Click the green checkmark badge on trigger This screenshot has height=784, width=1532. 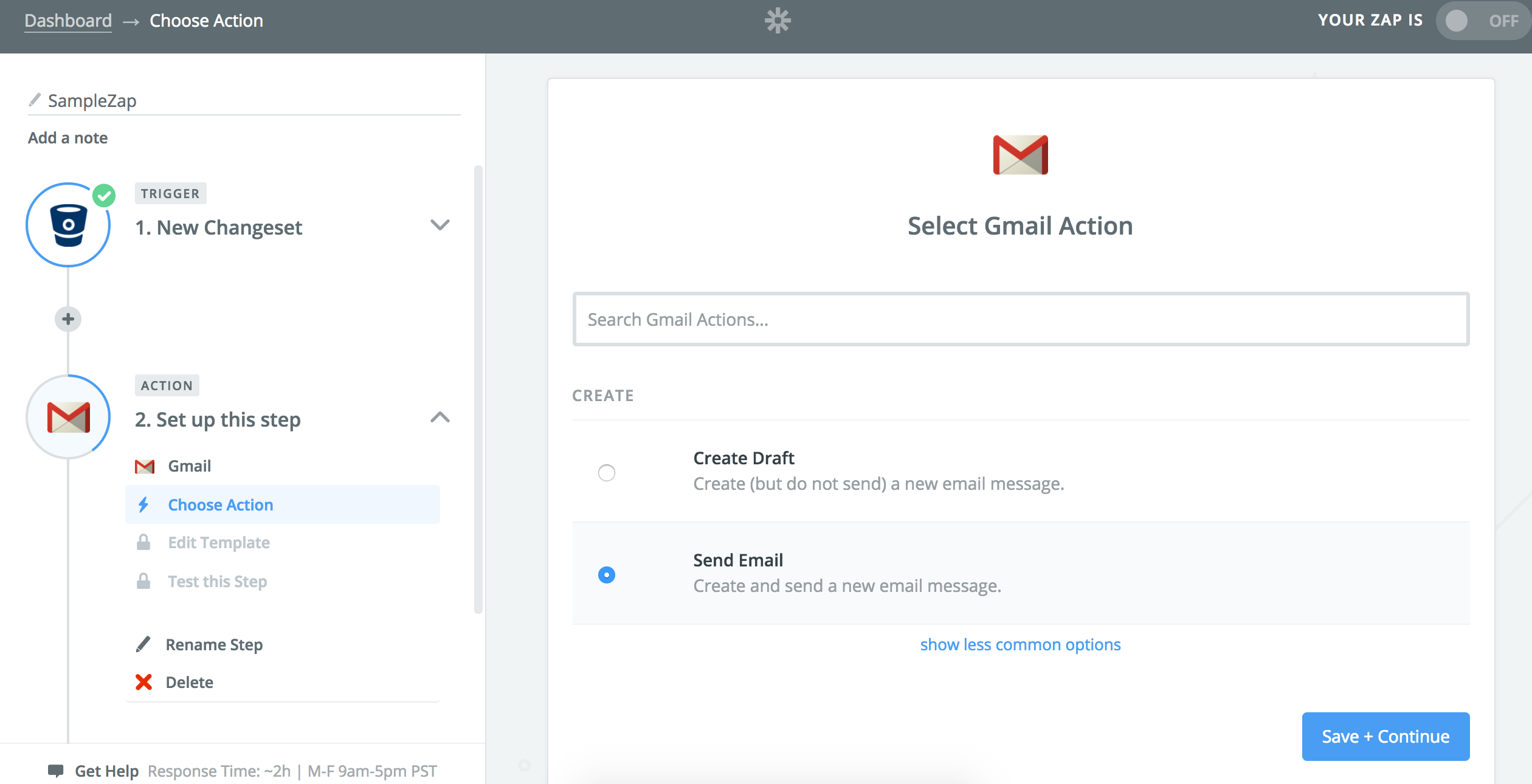click(x=104, y=196)
